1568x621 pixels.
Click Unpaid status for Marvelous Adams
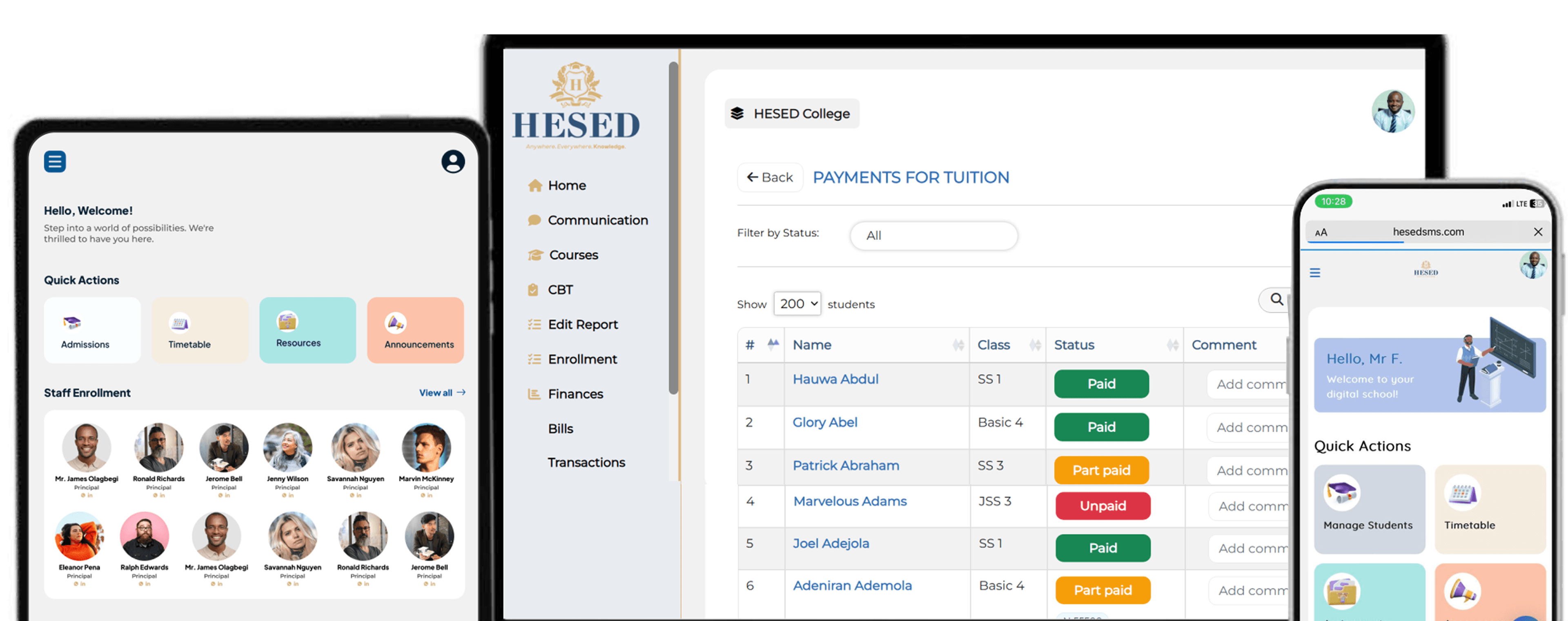pos(1102,505)
